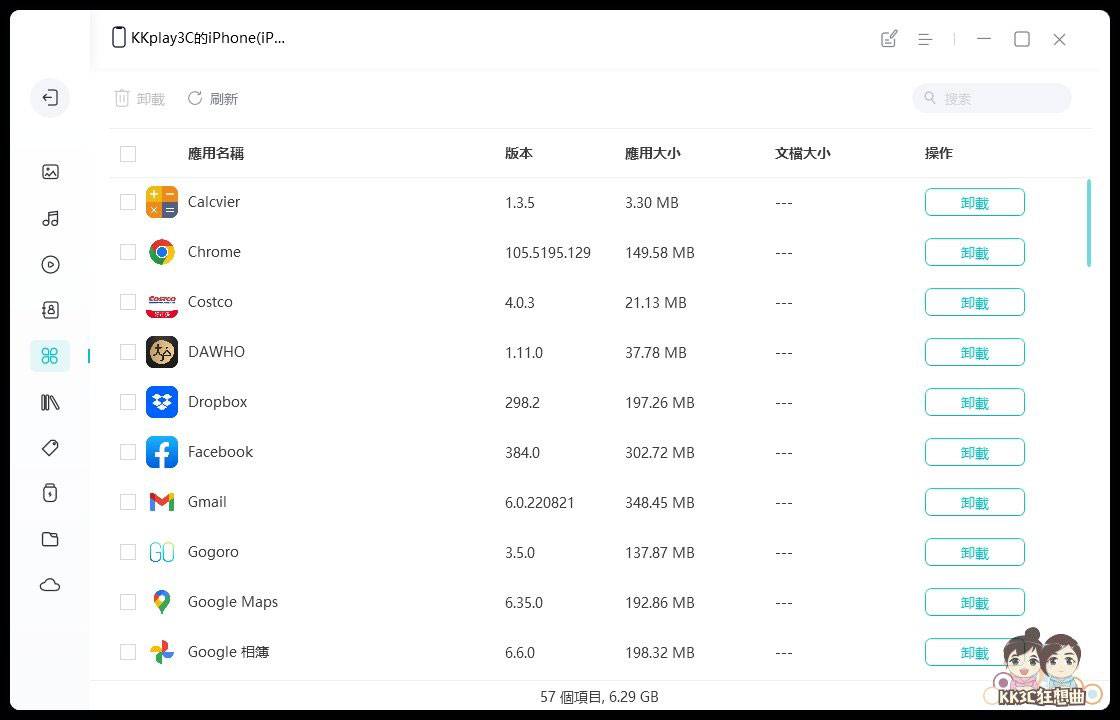
Task: Click the 文檔大小 column header
Action: tap(803, 154)
